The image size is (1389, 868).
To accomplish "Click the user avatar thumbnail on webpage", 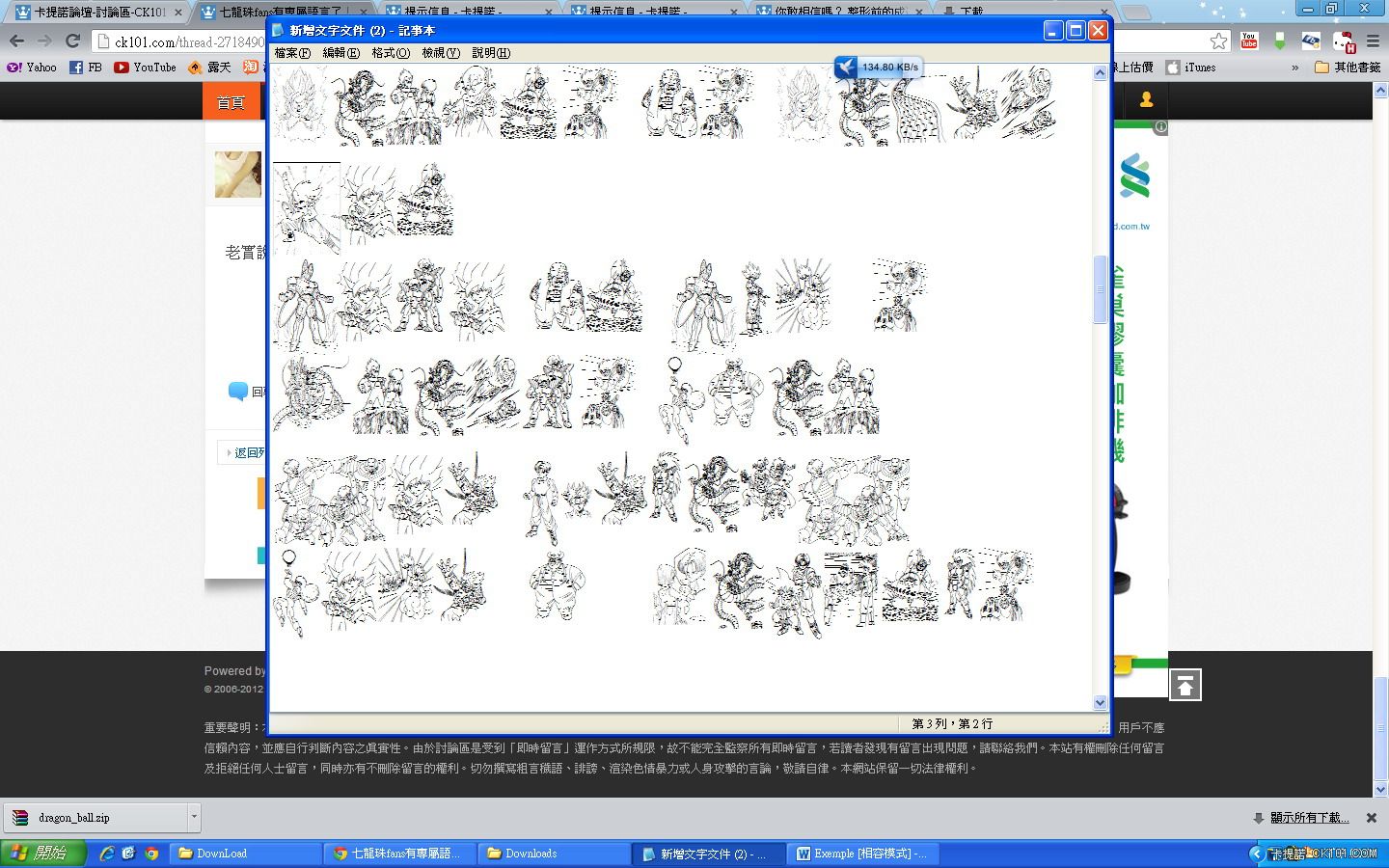I will coord(238,175).
